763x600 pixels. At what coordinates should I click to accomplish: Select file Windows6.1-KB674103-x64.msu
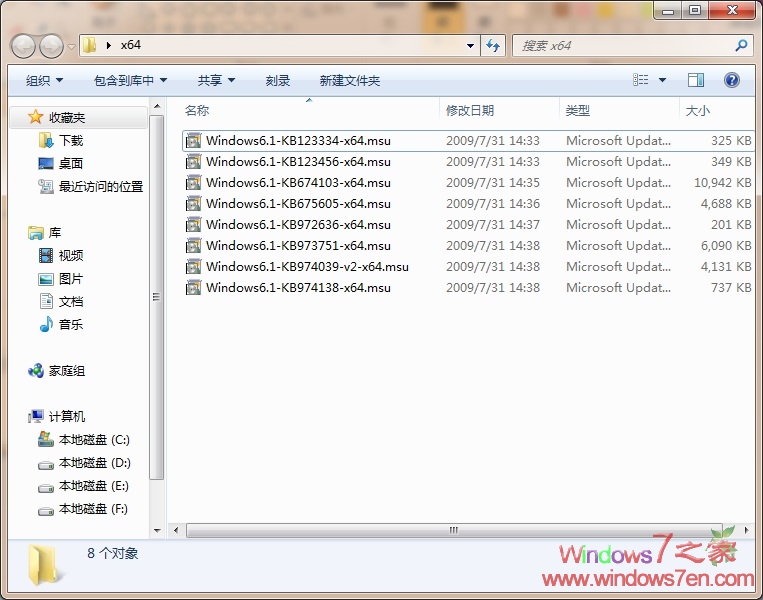(298, 182)
